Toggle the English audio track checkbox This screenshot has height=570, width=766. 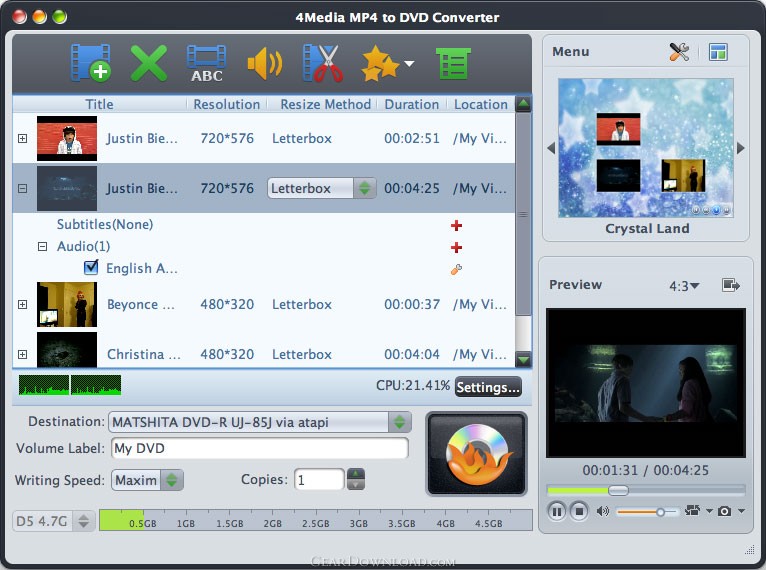(x=91, y=268)
